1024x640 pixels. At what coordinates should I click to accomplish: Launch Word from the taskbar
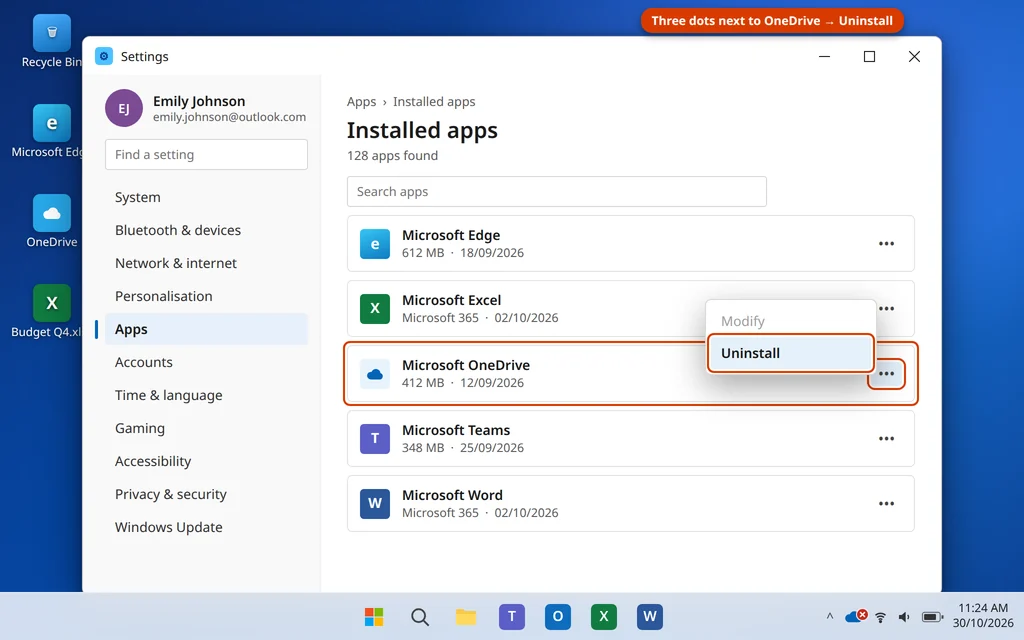tap(650, 616)
